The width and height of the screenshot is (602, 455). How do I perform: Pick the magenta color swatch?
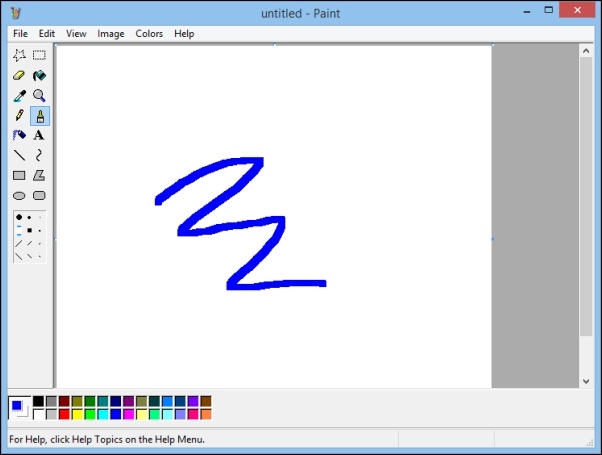129,414
